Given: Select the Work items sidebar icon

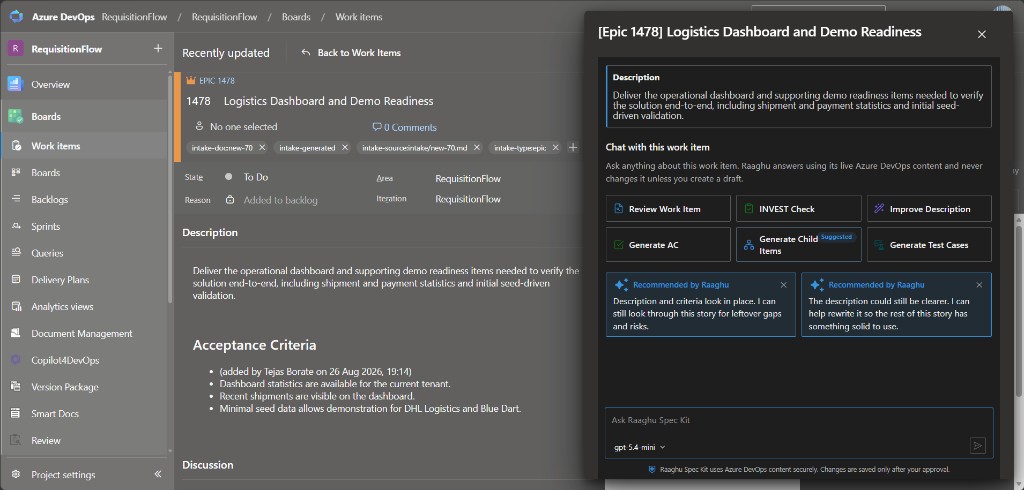Looking at the screenshot, I should click(x=16, y=146).
